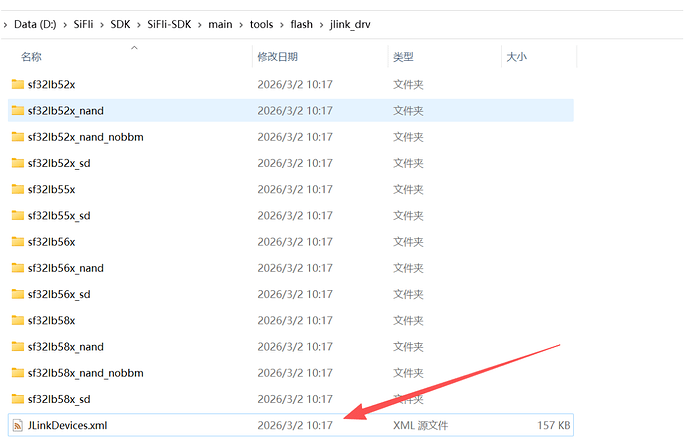Select the sf32lb52x_nand_nobbm folder name

[85, 137]
